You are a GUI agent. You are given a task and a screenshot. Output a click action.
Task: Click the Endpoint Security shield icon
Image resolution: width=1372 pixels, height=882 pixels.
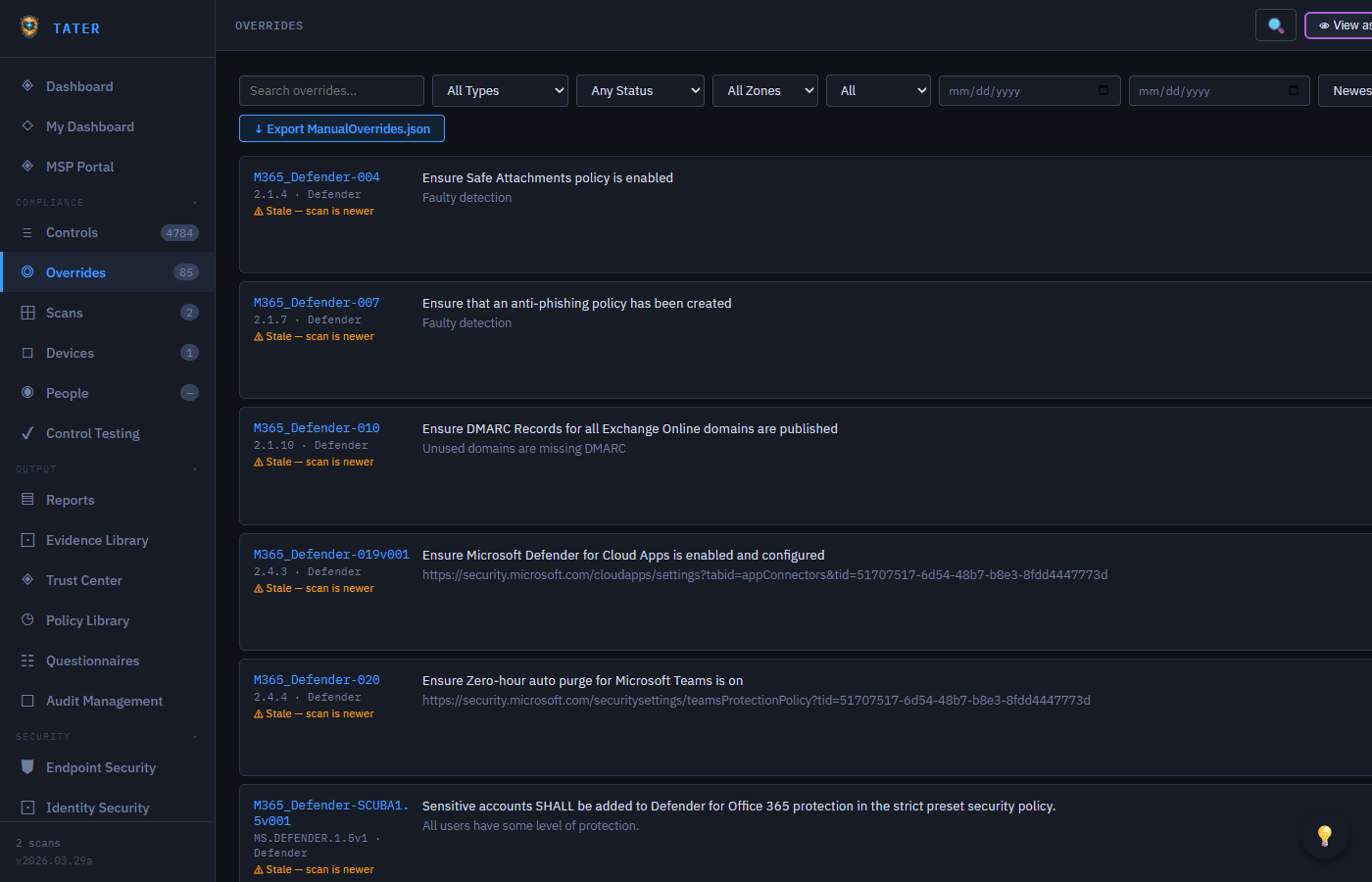click(27, 767)
